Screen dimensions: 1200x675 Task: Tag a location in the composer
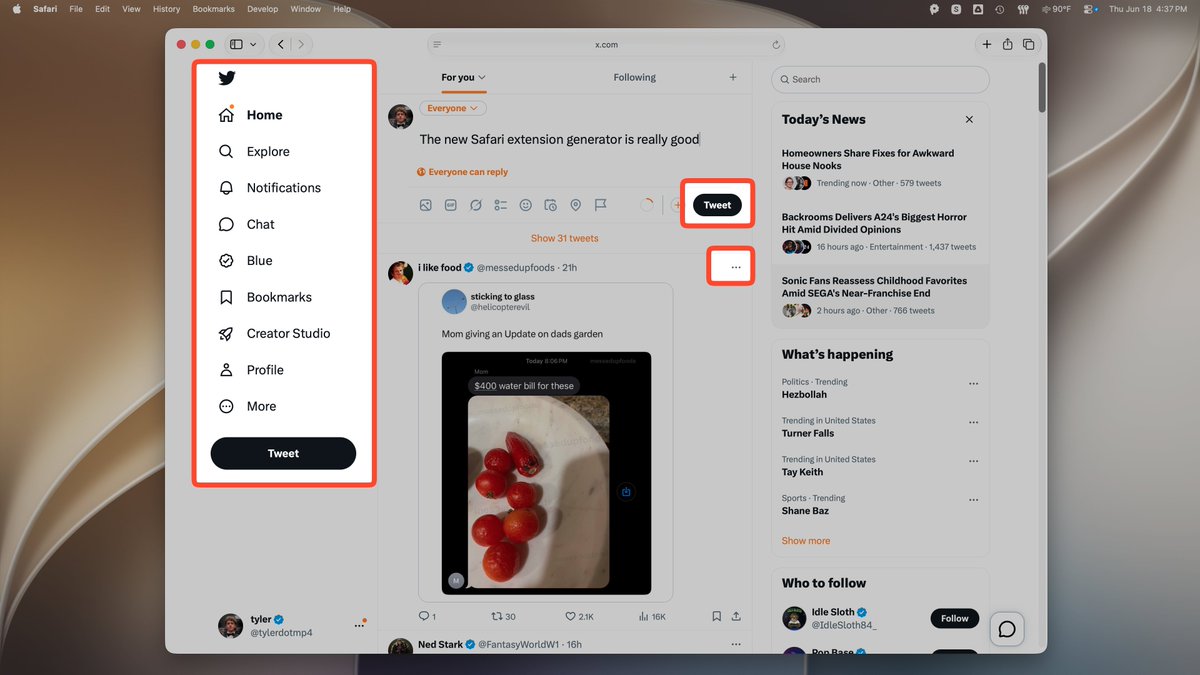[x=575, y=205]
